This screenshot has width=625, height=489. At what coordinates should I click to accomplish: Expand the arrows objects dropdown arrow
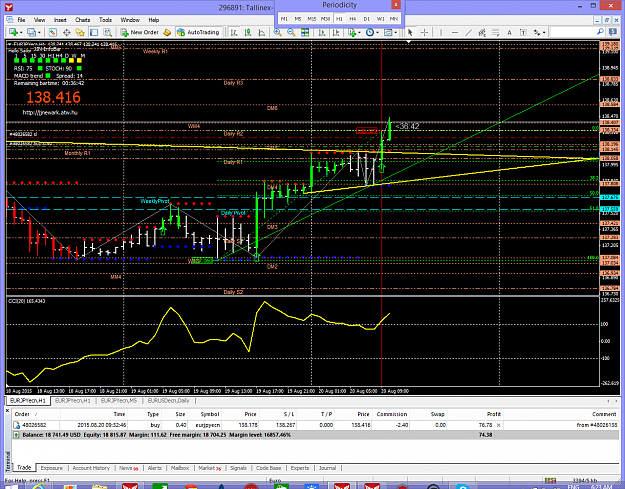pyautogui.click(x=544, y=33)
